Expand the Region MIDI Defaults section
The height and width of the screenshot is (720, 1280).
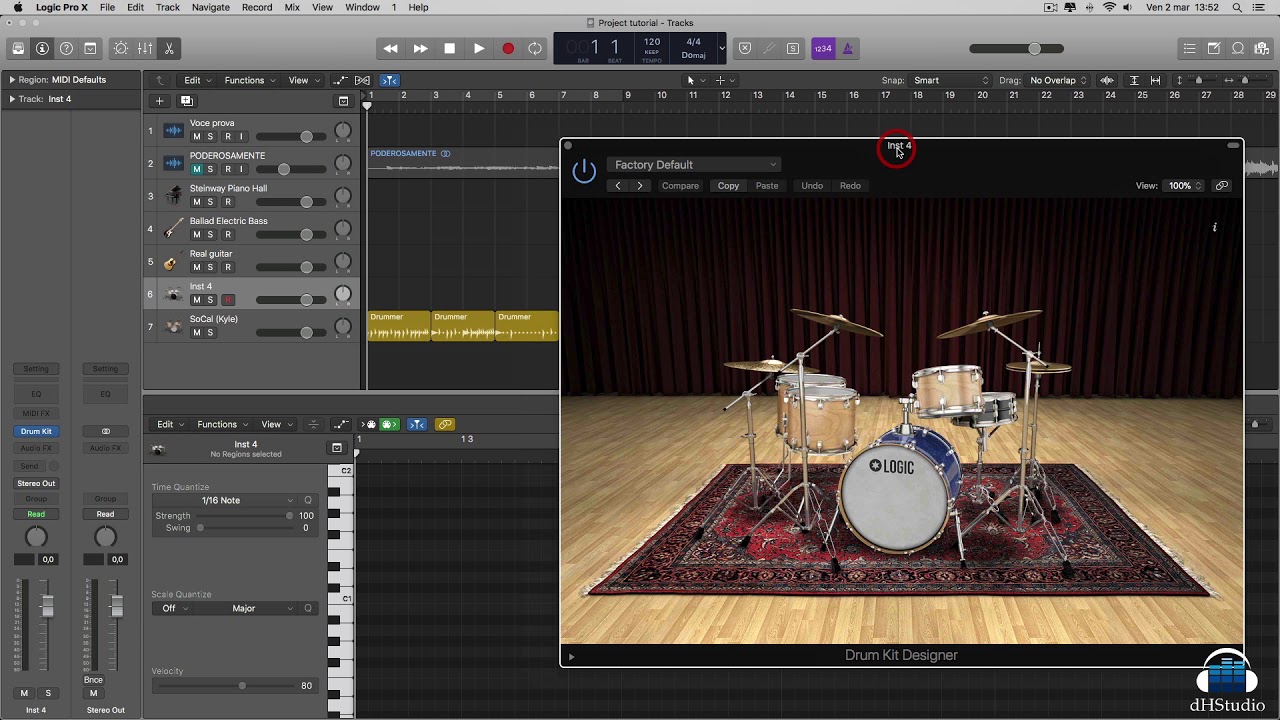pos(12,80)
